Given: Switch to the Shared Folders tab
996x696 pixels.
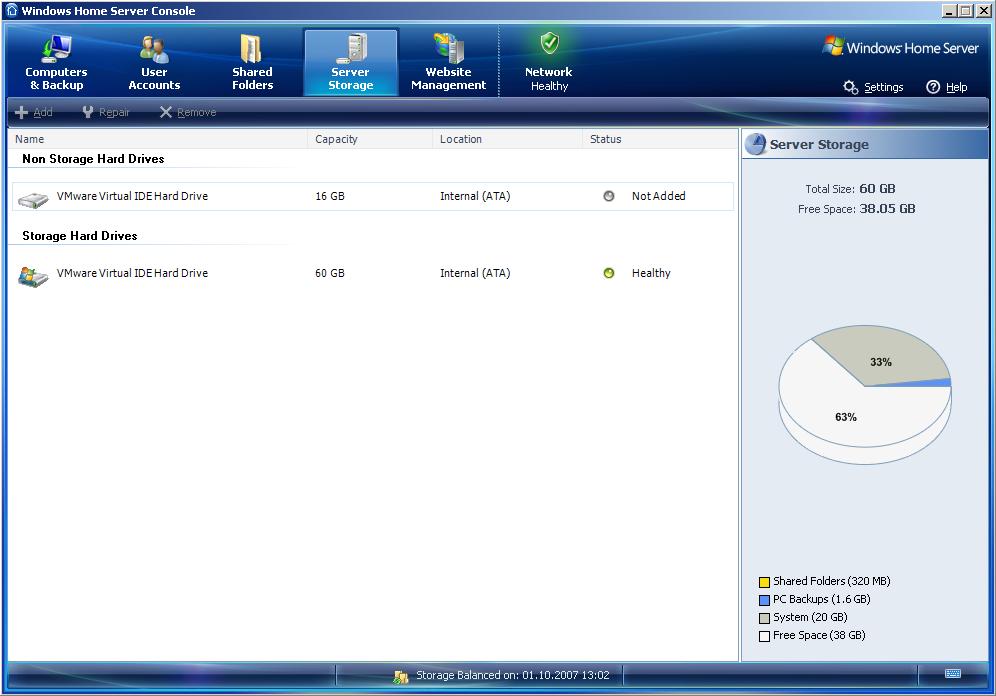Looking at the screenshot, I should point(252,62).
